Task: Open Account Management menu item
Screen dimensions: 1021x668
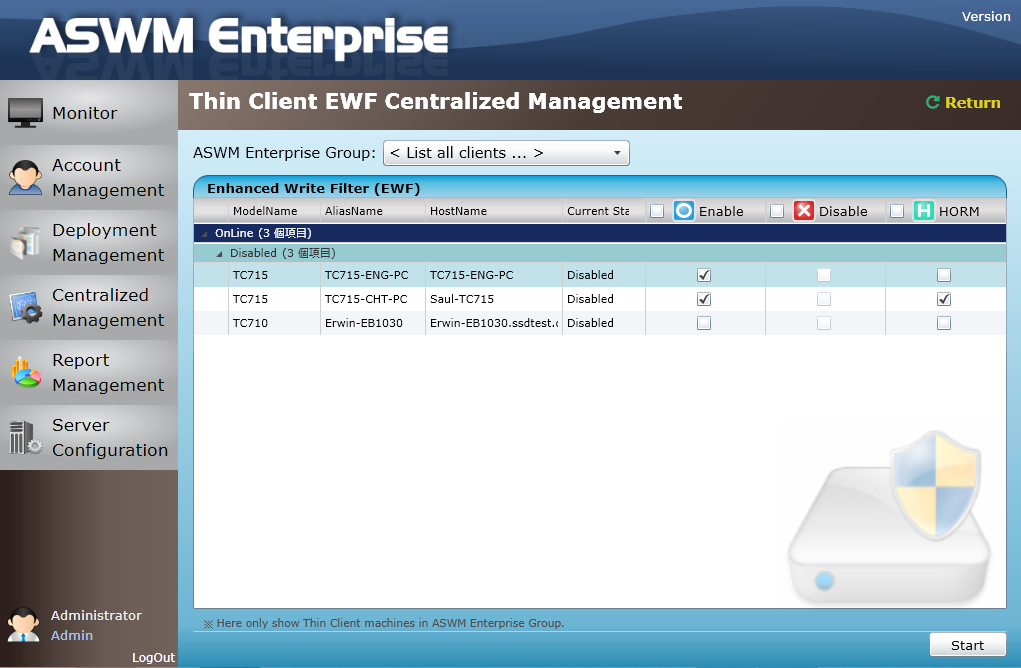Action: 89,177
